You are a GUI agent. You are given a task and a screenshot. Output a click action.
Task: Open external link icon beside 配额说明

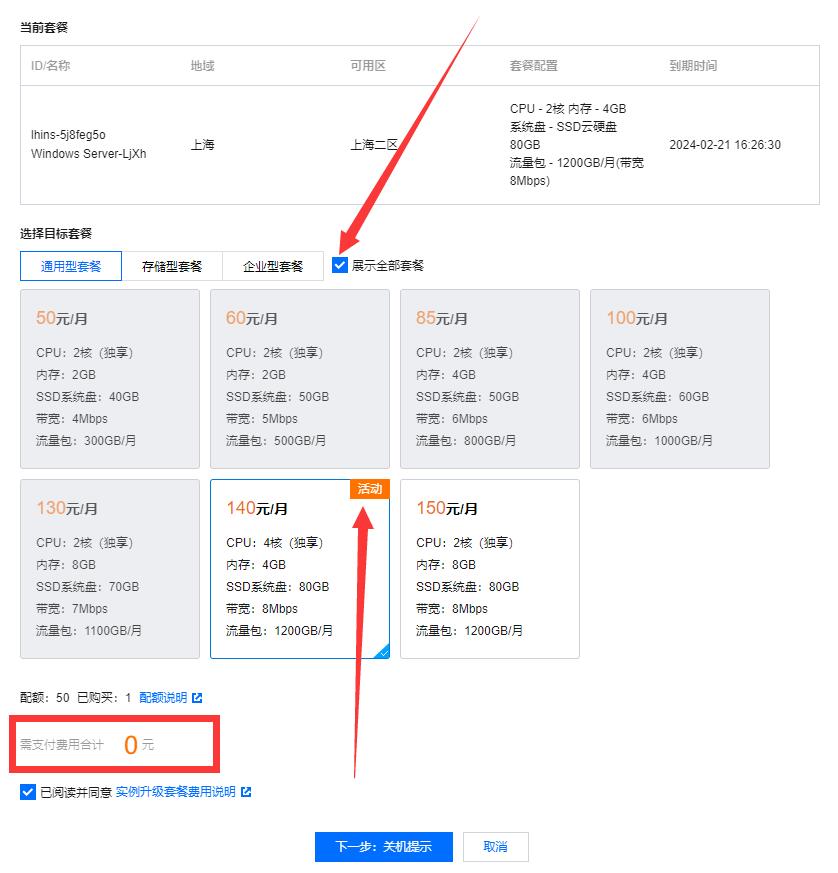pyautogui.click(x=197, y=698)
